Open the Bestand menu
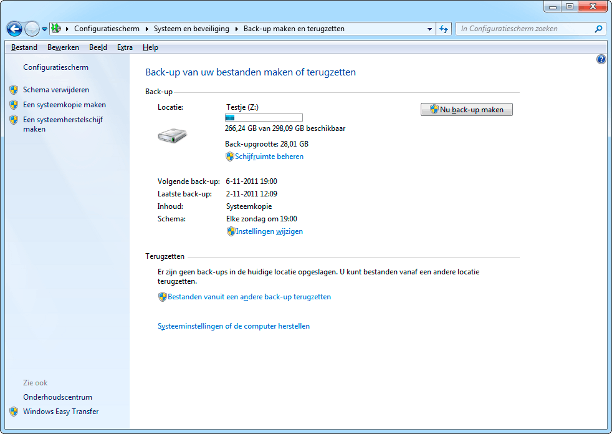This screenshot has width=612, height=434. (24, 47)
